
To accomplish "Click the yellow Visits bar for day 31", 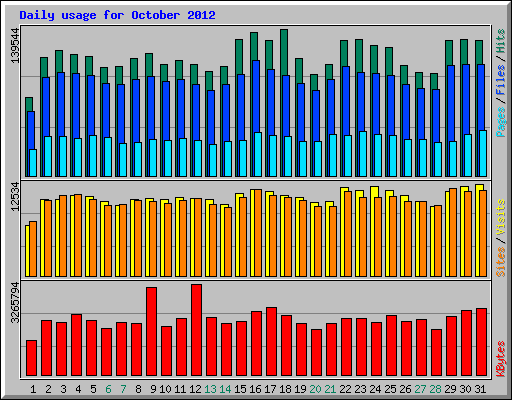I will click(479, 230).
